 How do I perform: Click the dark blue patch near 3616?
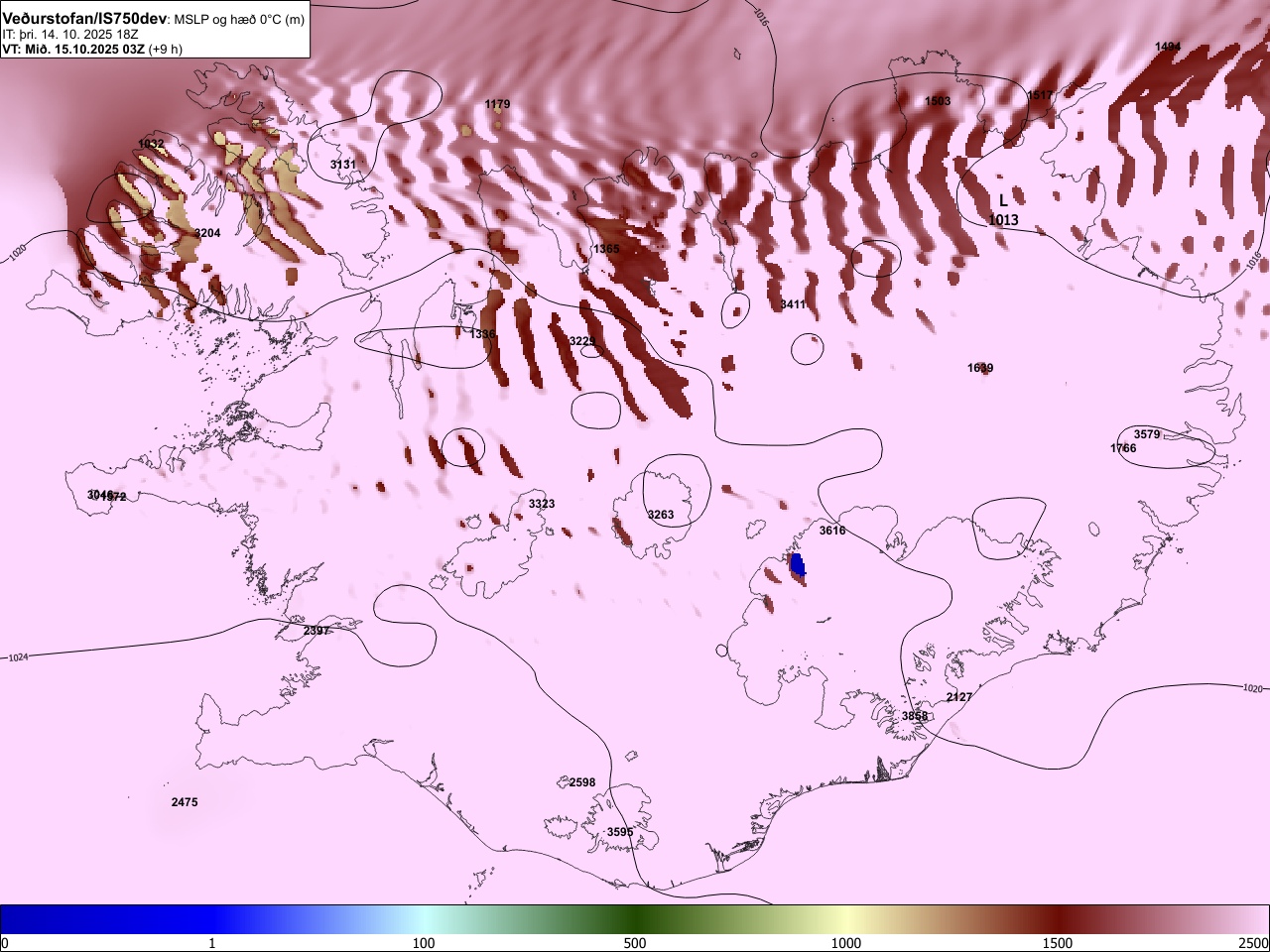[797, 565]
